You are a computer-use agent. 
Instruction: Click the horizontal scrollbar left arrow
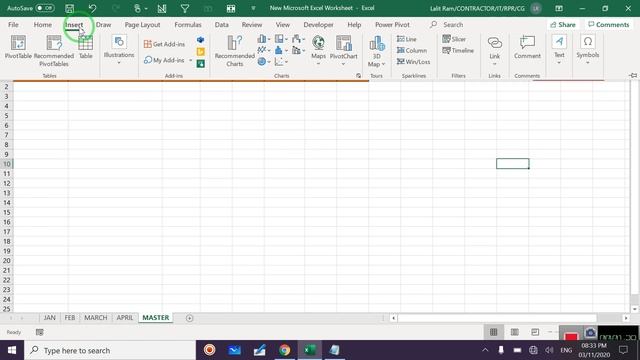point(393,318)
